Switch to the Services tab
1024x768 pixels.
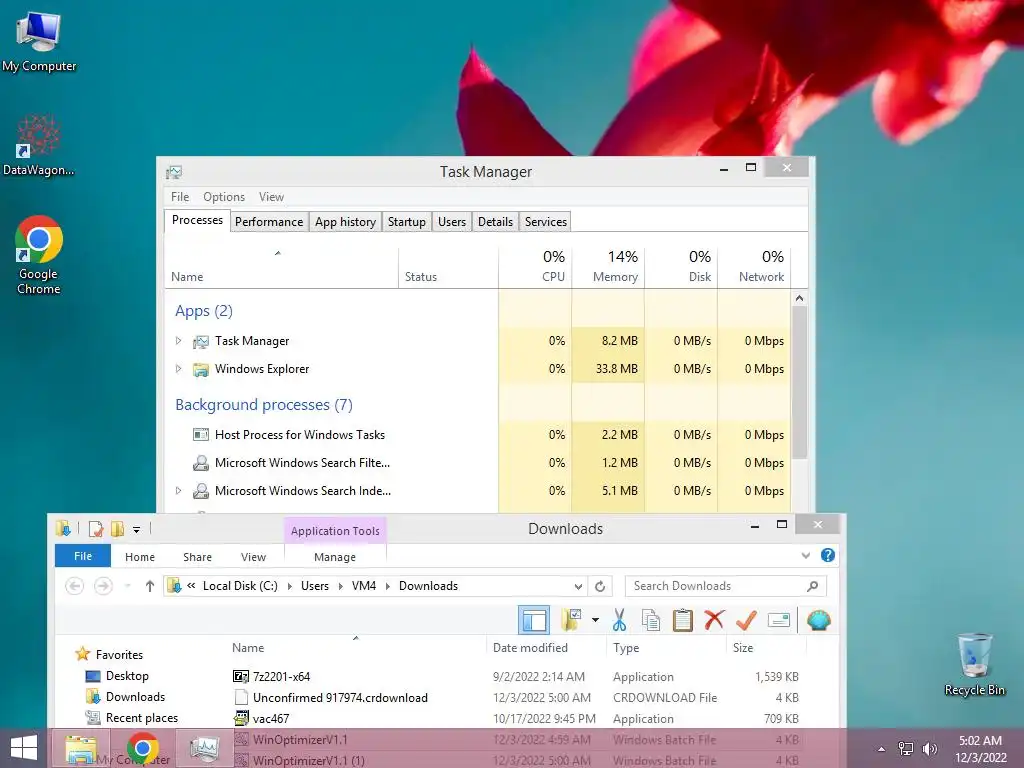[546, 221]
